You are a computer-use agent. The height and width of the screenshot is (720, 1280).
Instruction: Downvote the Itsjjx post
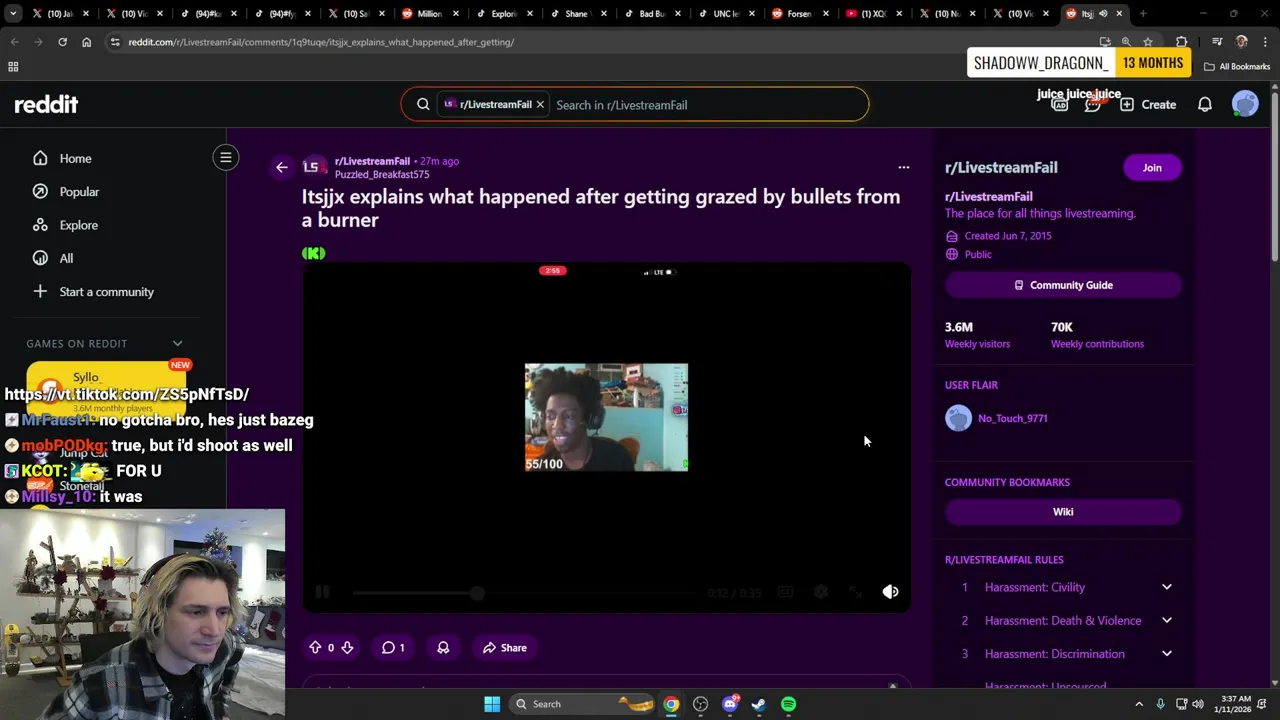click(347, 648)
